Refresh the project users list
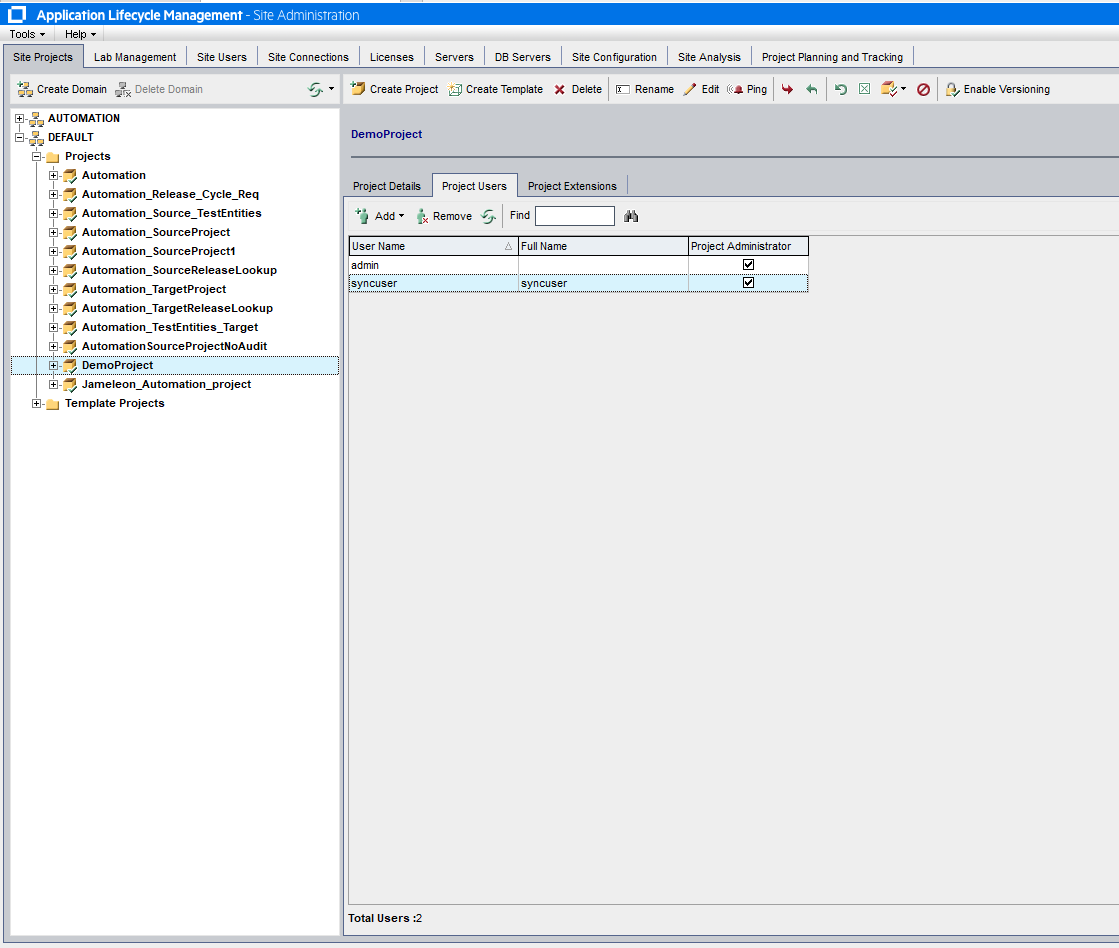The height and width of the screenshot is (948, 1119). click(488, 216)
